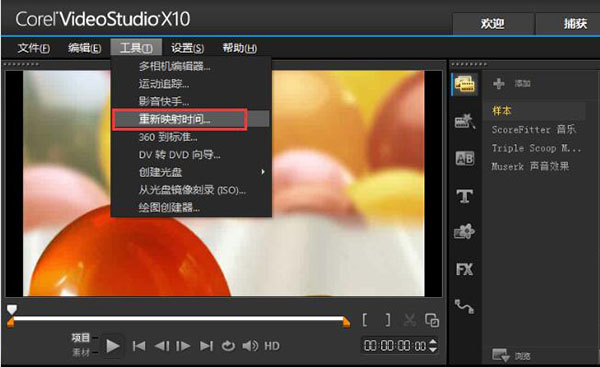This screenshot has width=600, height=367.
Task: Click the timecode up arrow
Action: pos(433,342)
